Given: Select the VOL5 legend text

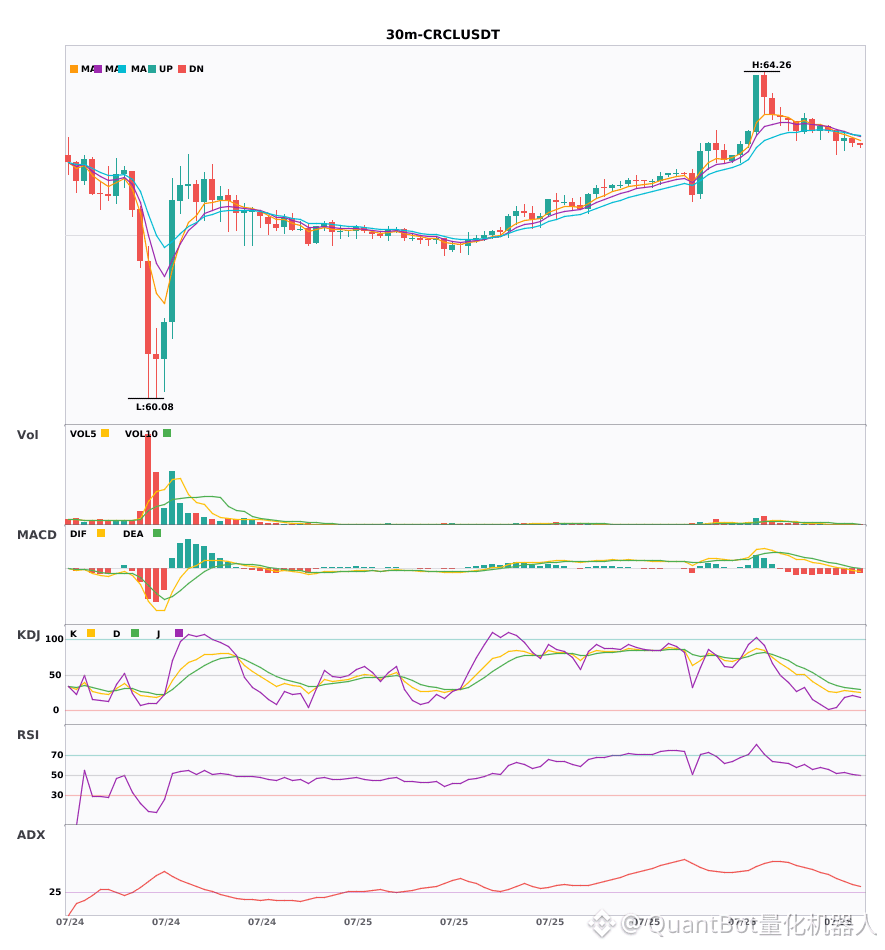Looking at the screenshot, I should pyautogui.click(x=83, y=434).
